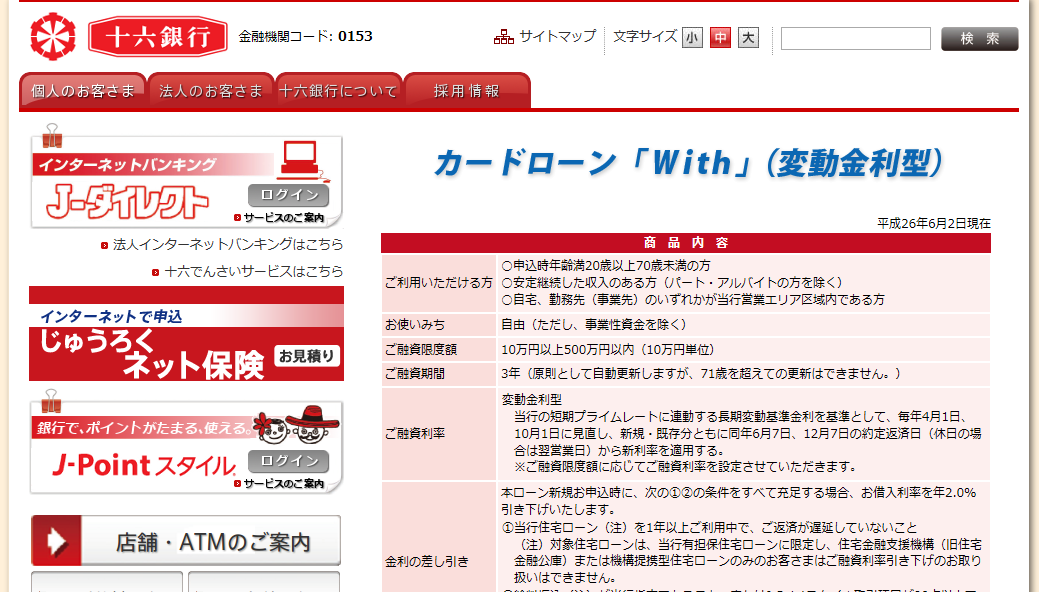1039x592 pixels.
Task: Set text size to 小
Action: [692, 38]
